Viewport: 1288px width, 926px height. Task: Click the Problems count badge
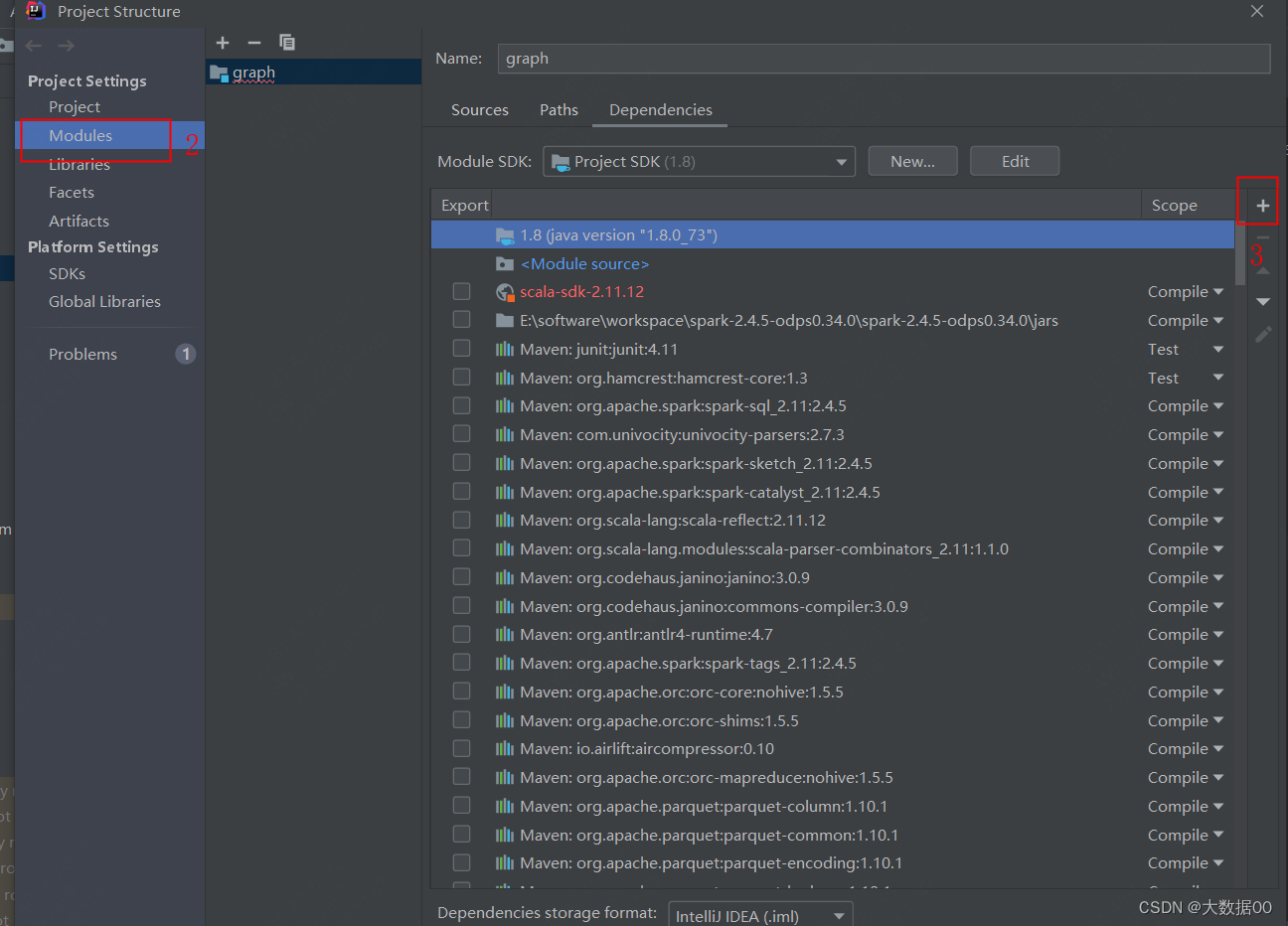coord(186,354)
